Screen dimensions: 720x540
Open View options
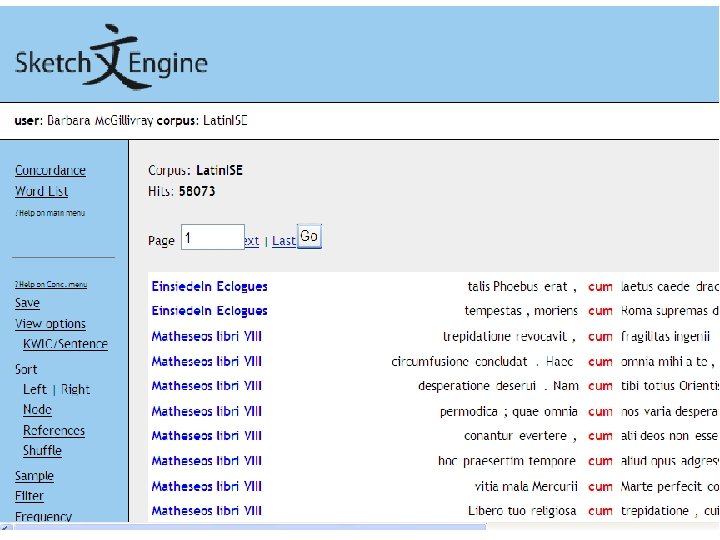50,324
